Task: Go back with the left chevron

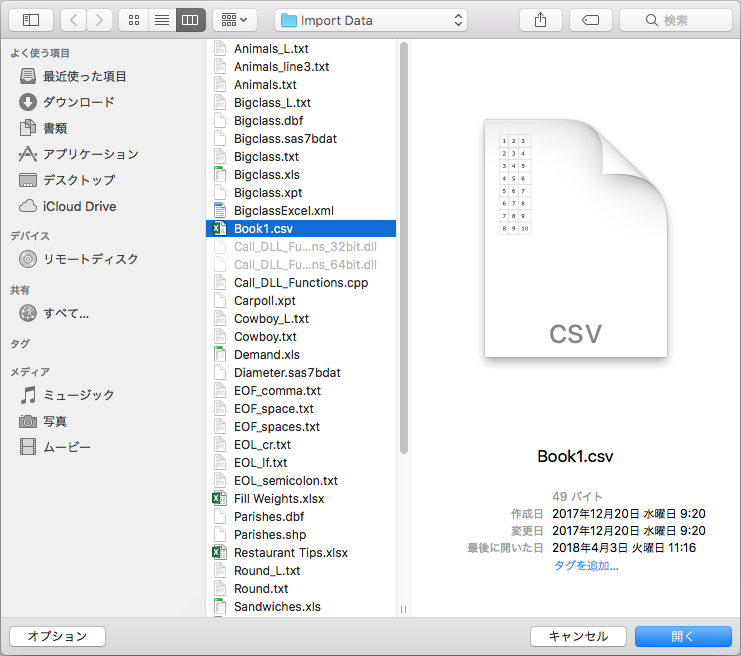Action: (x=73, y=20)
